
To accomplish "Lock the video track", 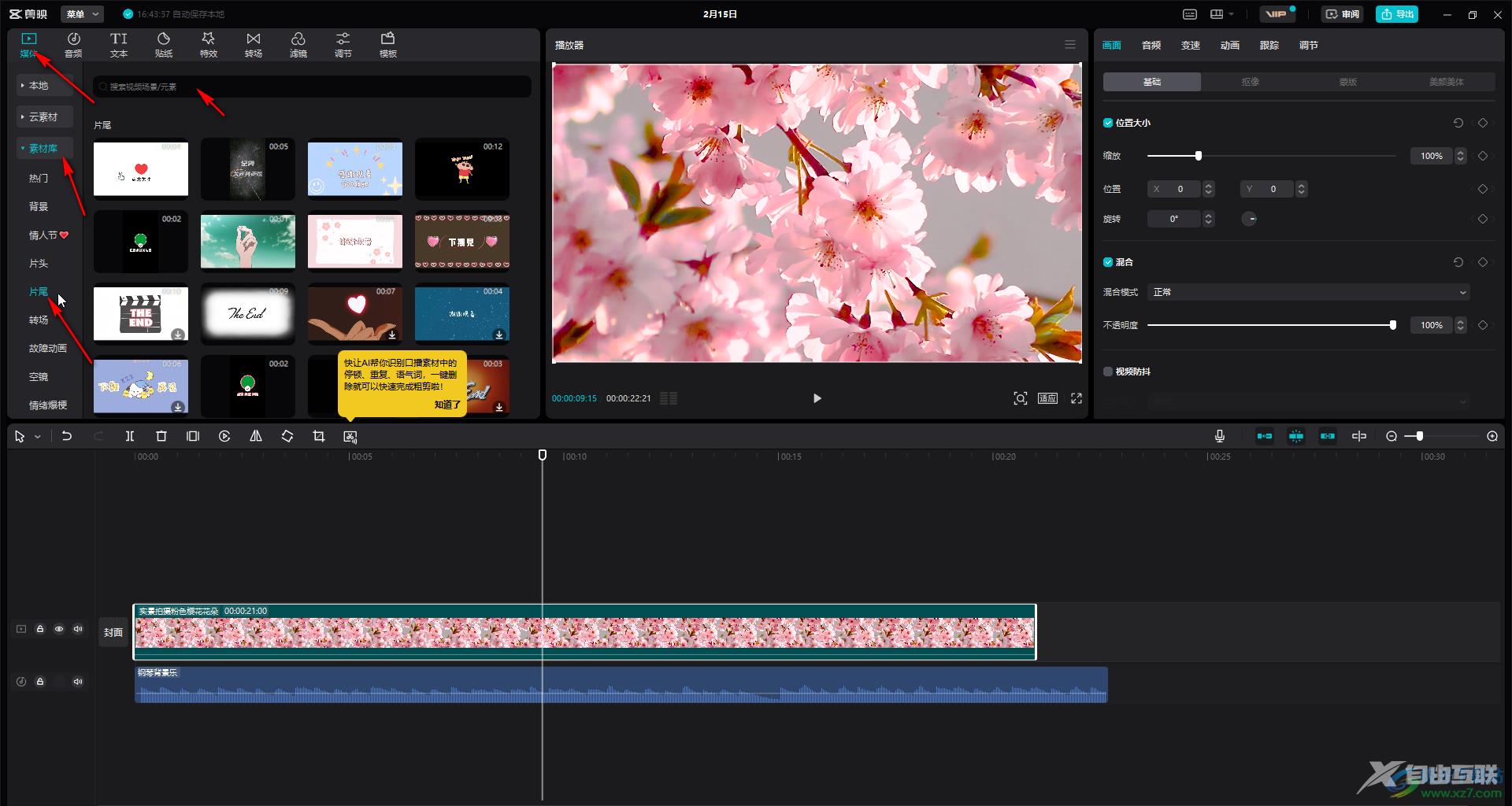I will [40, 629].
